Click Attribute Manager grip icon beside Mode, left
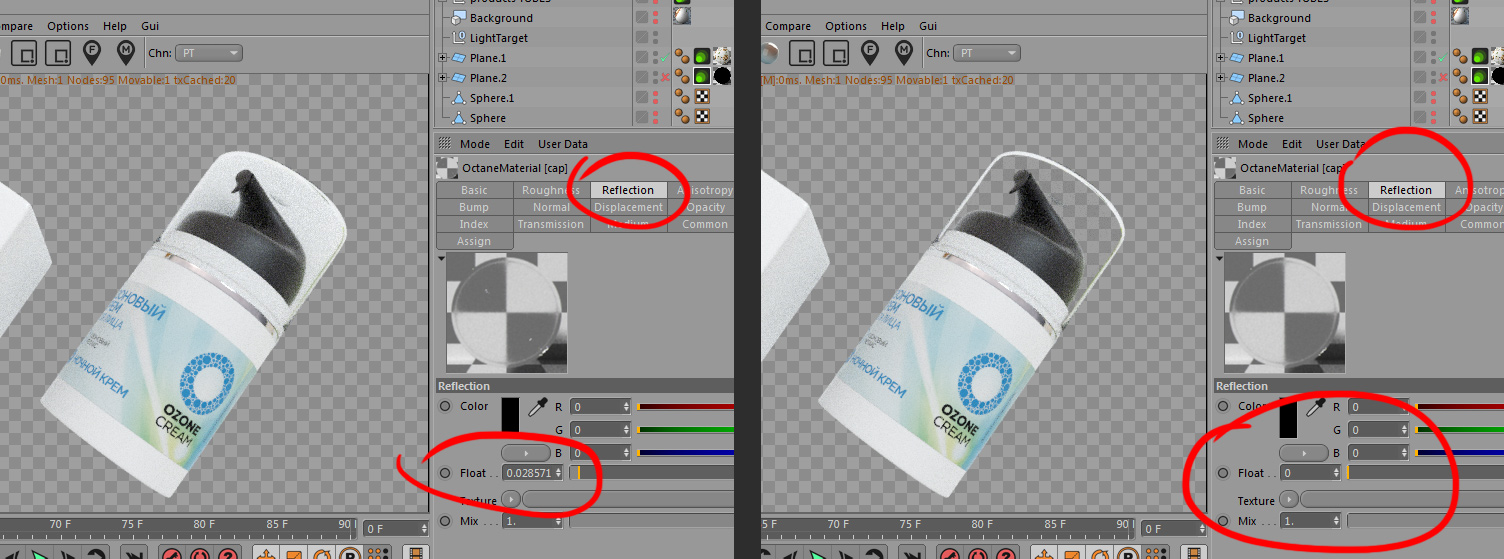The image size is (1504, 559). coord(444,144)
